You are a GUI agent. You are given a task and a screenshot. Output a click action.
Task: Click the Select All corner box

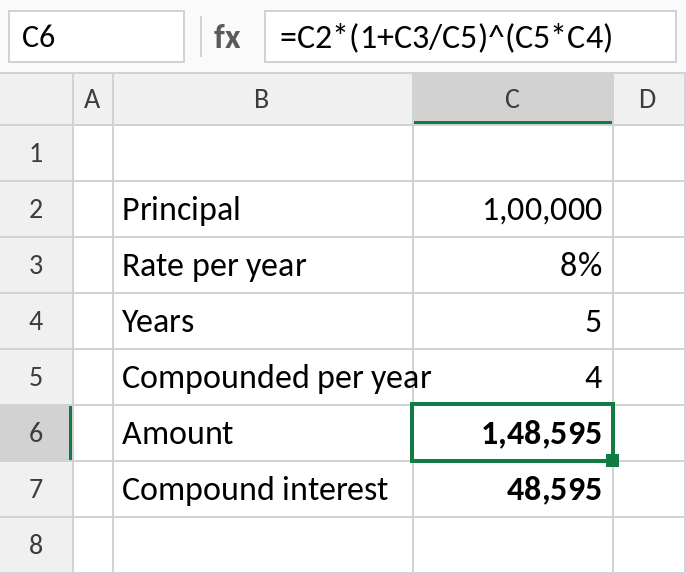tap(36, 99)
